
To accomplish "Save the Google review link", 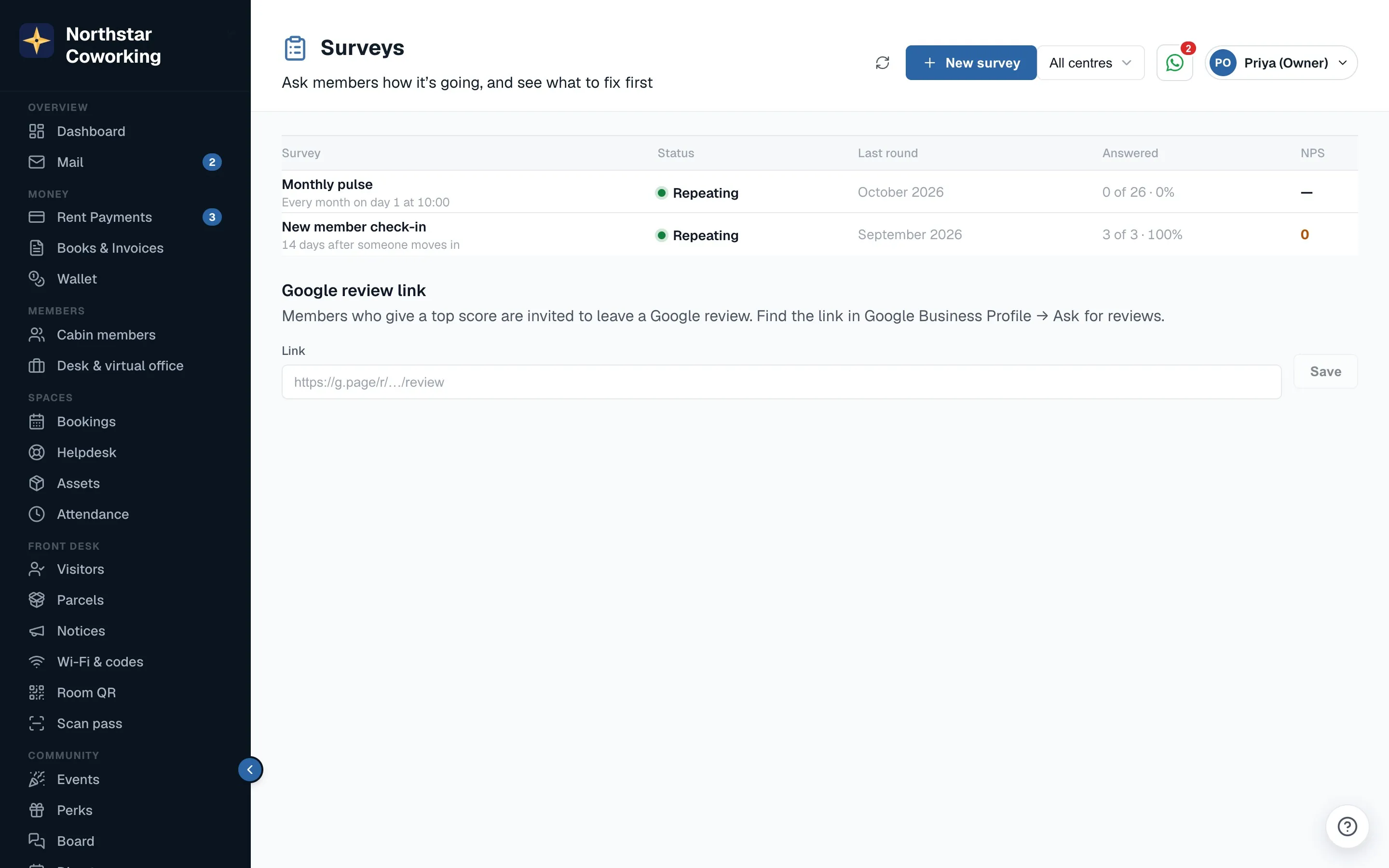I will click(x=1325, y=371).
